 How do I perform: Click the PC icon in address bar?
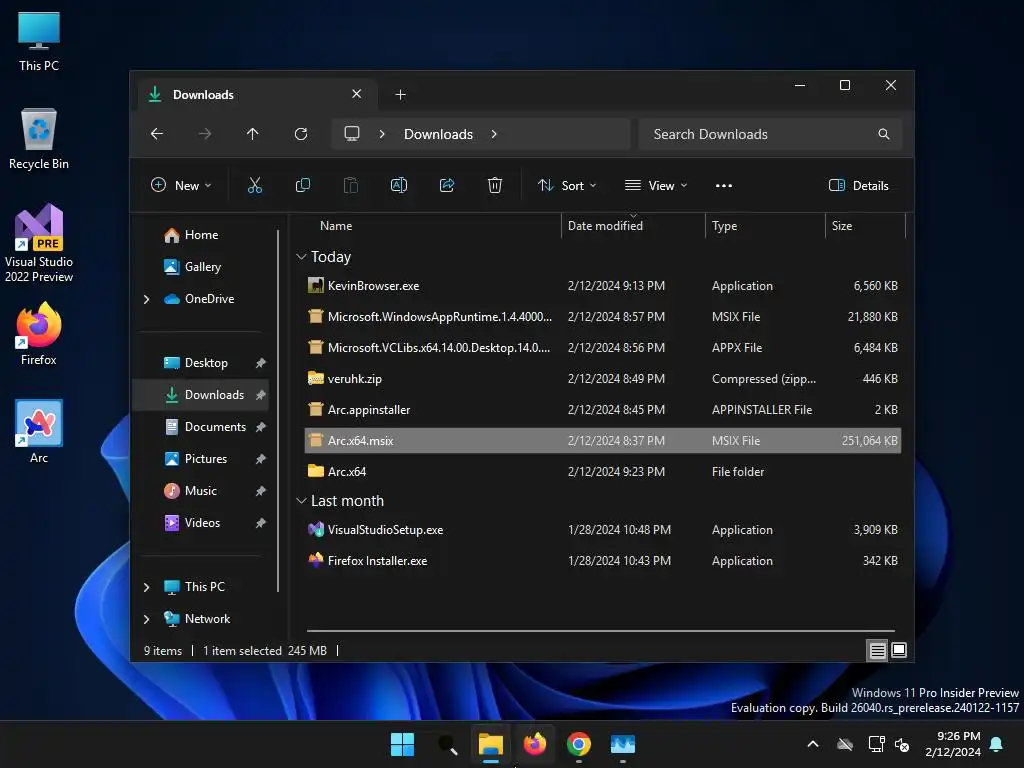[x=352, y=134]
